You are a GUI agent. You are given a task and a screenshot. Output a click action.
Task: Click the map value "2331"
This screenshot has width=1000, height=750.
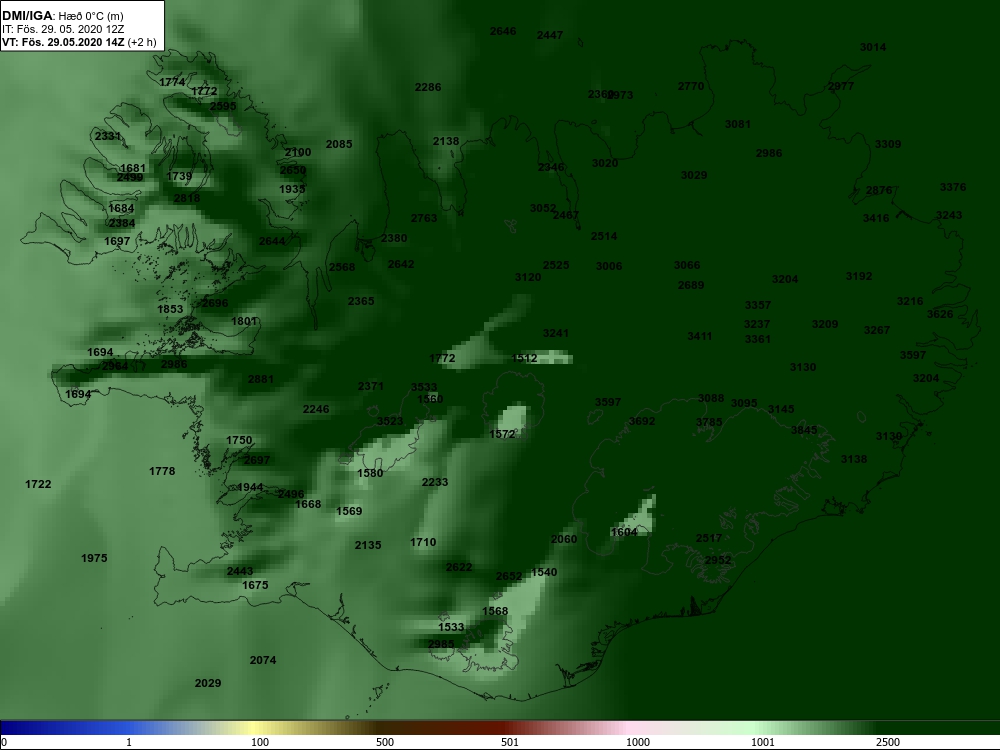(108, 136)
